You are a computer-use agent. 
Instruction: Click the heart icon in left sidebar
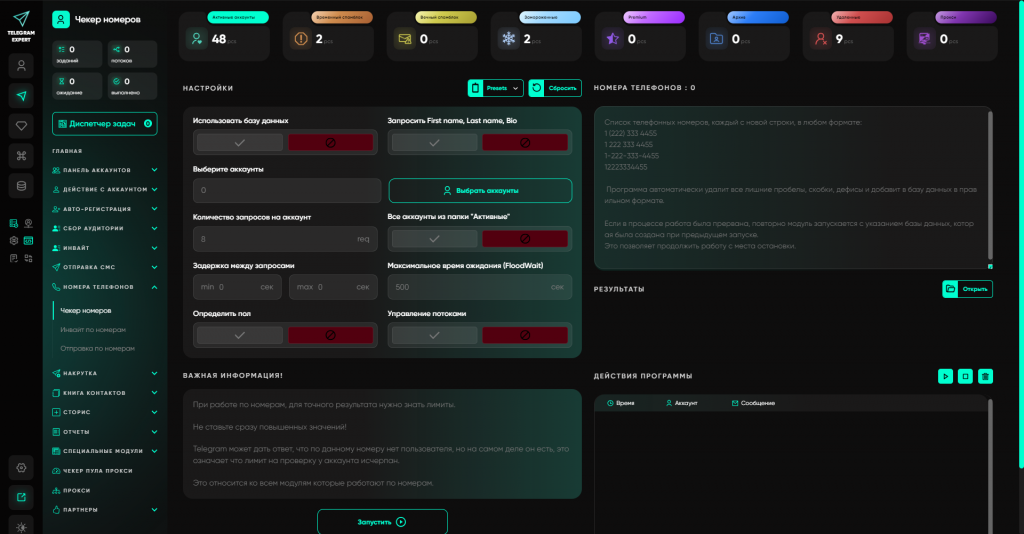(x=21, y=125)
